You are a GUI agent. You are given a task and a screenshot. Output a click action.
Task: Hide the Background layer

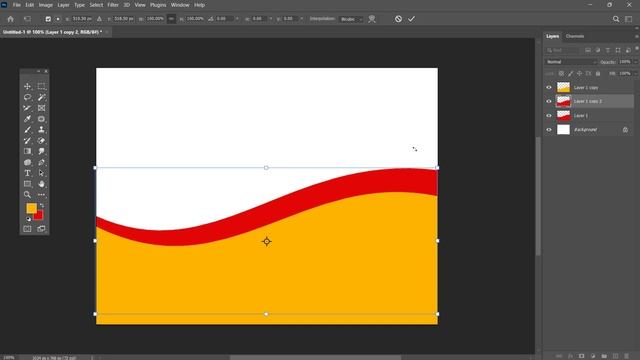pos(549,130)
